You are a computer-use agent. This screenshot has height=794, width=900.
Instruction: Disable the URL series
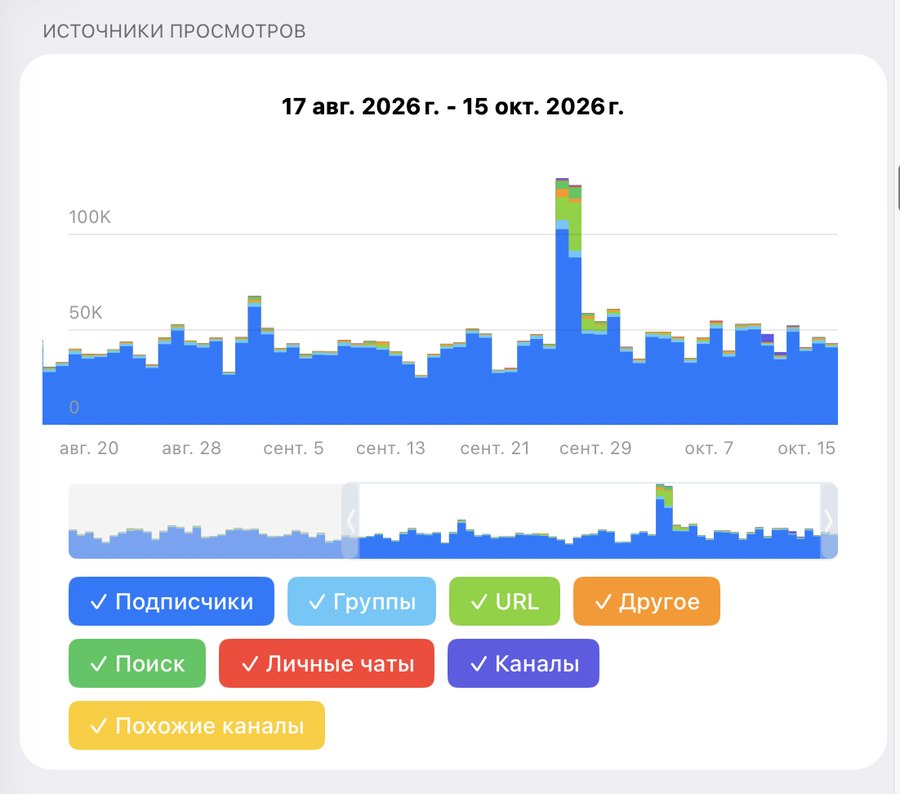[x=505, y=601]
